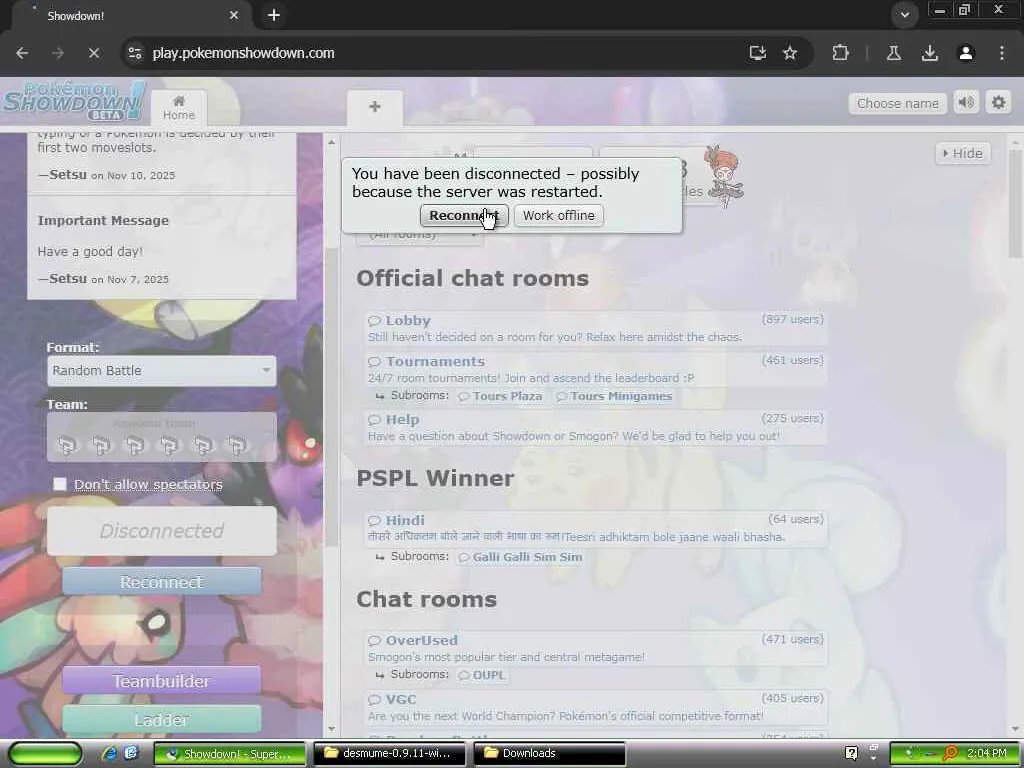1024x768 pixels.
Task: Click the news poster name Setsu on Nov 10
Action: click(x=68, y=175)
